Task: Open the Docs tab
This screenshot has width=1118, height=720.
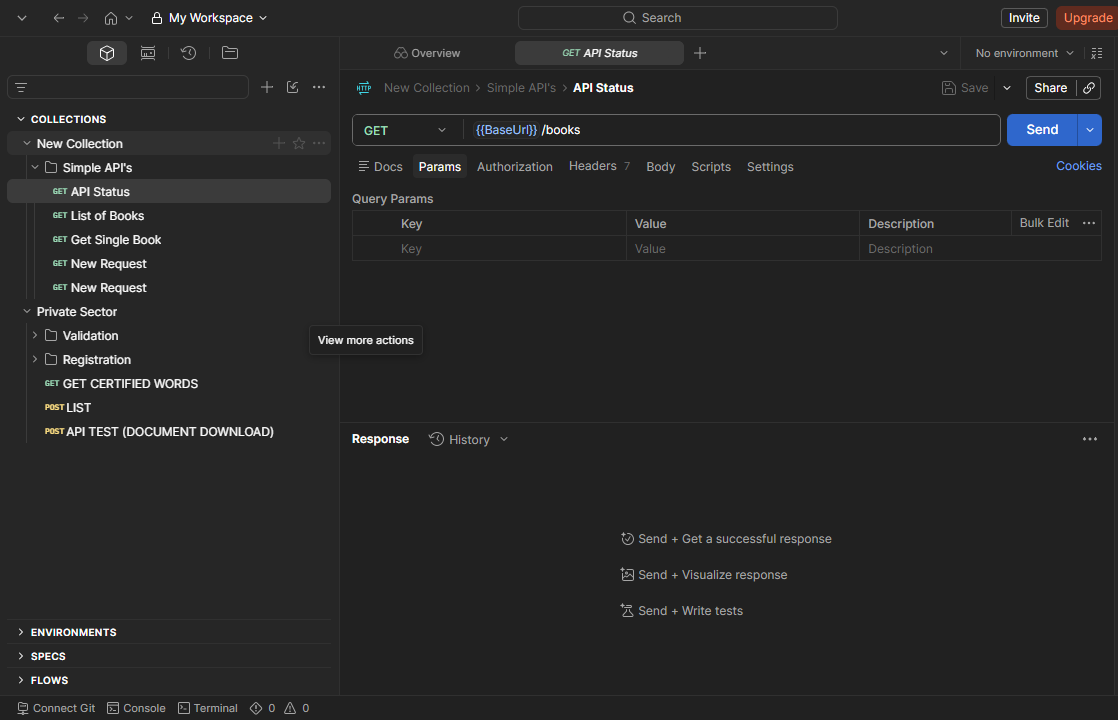Action: point(380,167)
